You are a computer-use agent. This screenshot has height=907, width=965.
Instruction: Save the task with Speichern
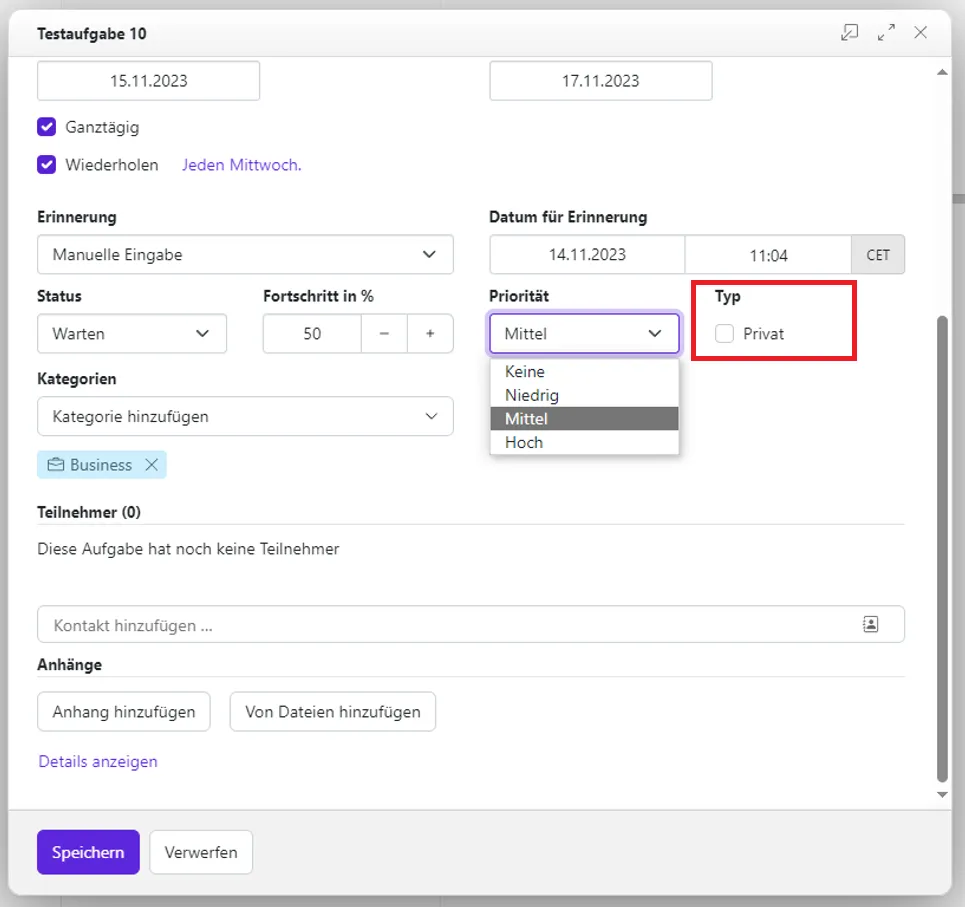tap(88, 852)
